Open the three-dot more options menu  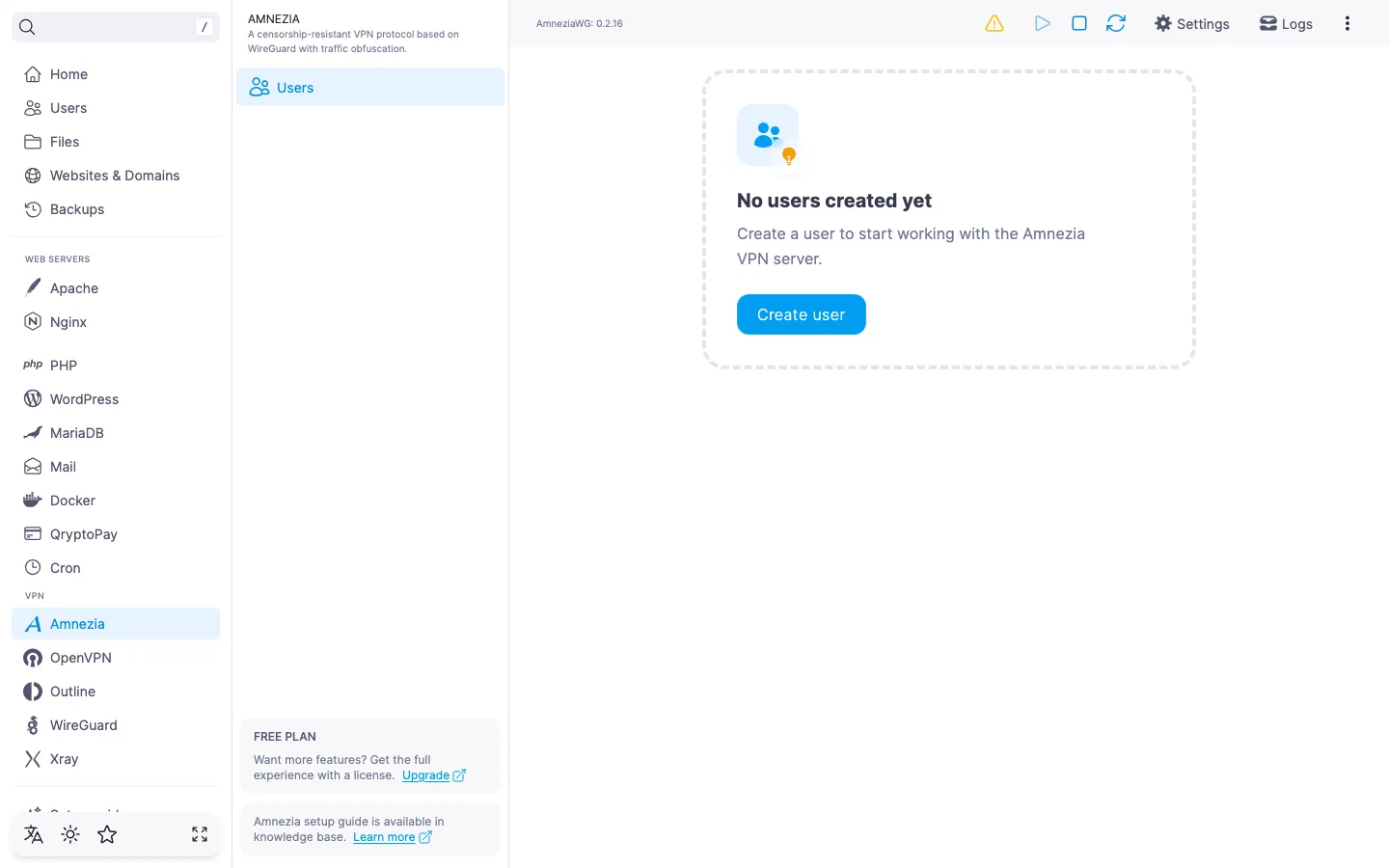(x=1348, y=23)
